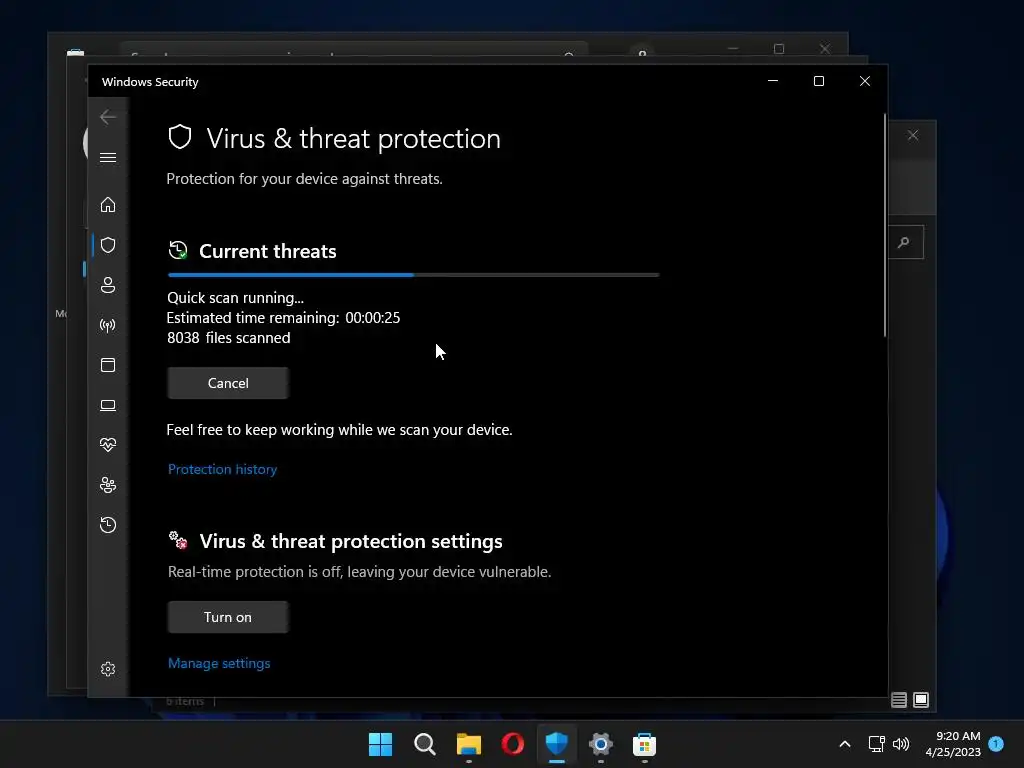
Task: Switch background window to details view
Action: point(899,700)
